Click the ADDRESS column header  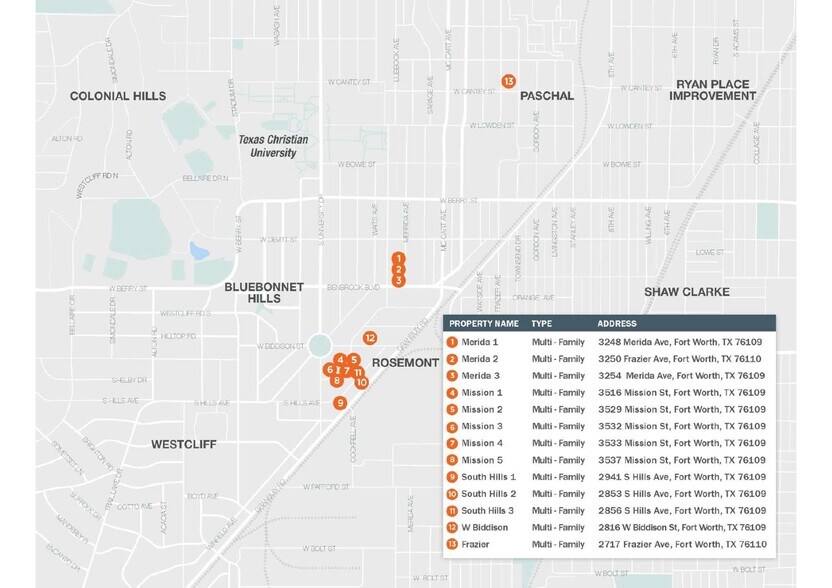616,323
